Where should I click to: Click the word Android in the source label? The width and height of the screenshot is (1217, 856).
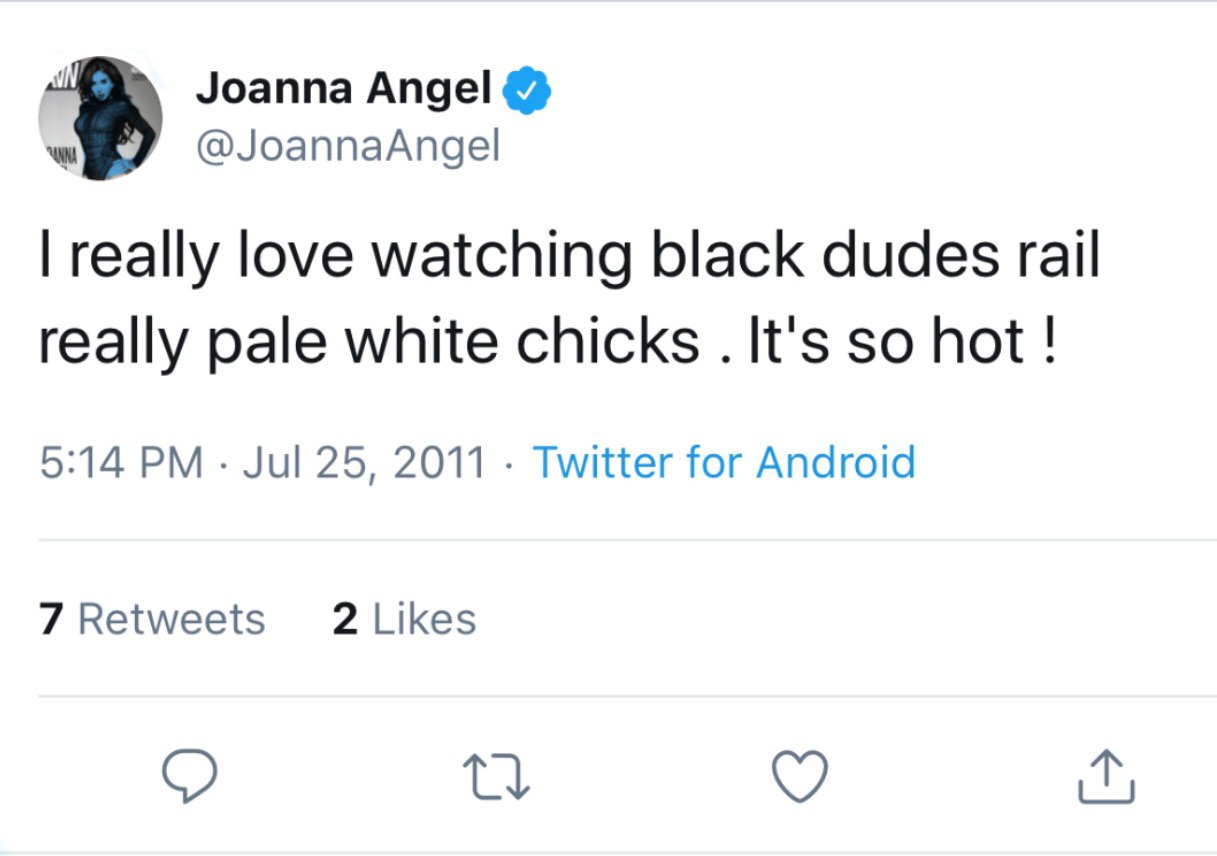[835, 462]
